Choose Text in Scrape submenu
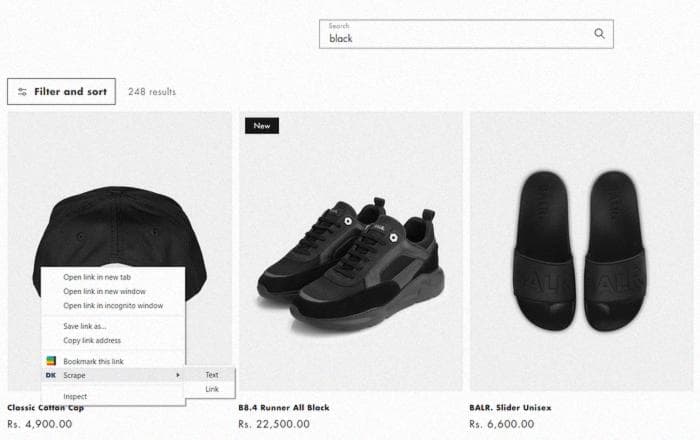Viewport: 700px width, 440px height. pos(212,375)
